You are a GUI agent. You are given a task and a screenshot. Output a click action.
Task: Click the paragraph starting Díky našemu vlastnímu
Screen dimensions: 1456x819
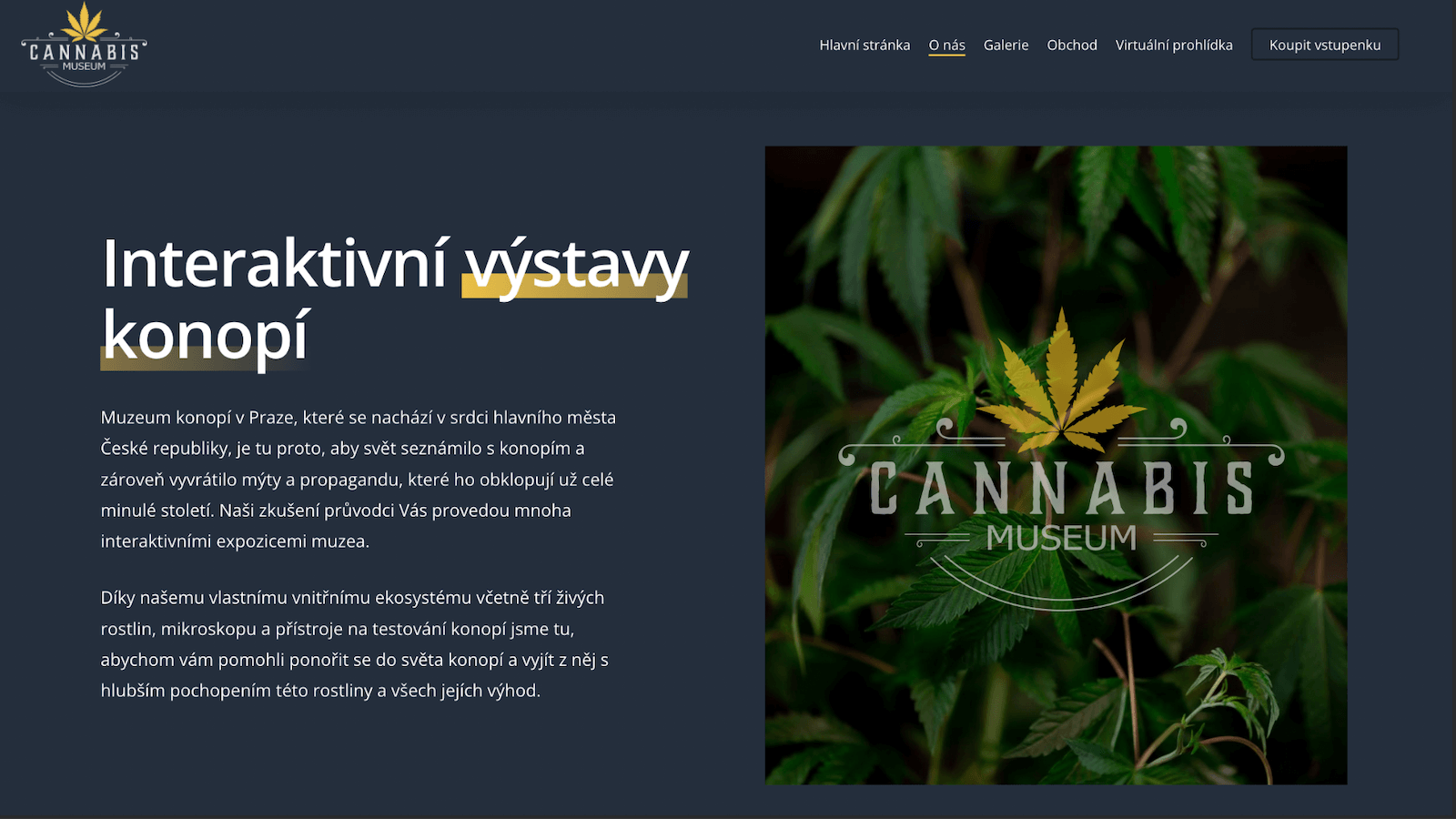coord(355,644)
